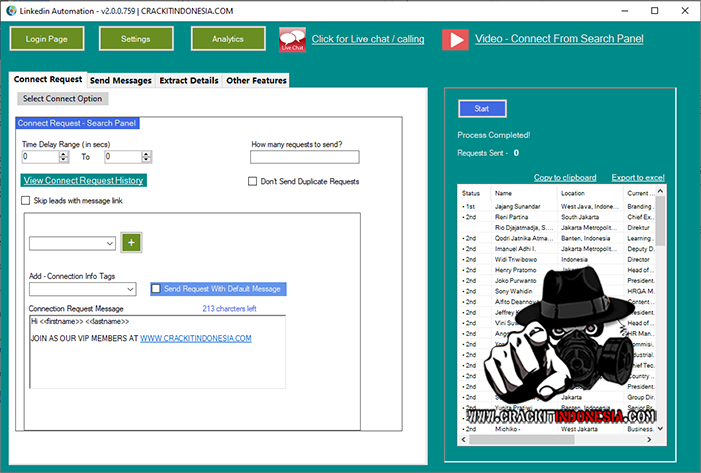This screenshot has height=473, width=701.
Task: Click the app icon in title bar
Action: 8,9
